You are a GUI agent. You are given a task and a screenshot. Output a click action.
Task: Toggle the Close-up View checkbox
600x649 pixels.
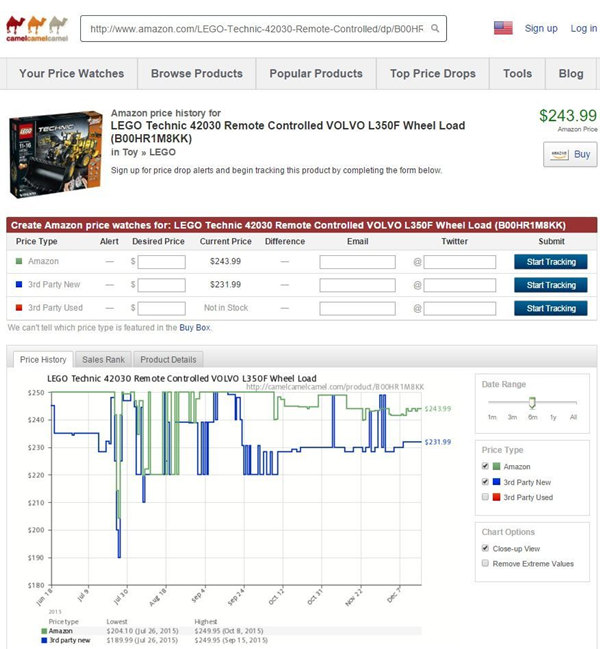(485, 548)
